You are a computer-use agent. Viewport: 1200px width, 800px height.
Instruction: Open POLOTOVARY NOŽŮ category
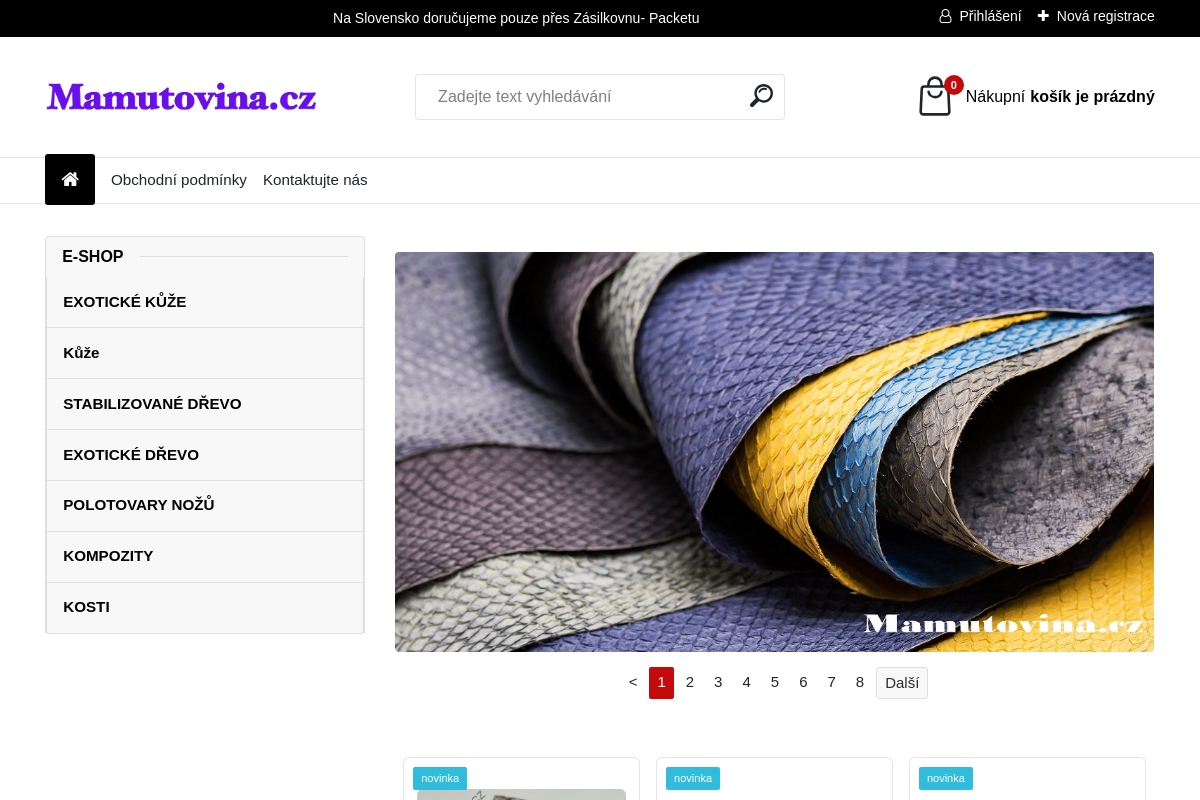[139, 505]
